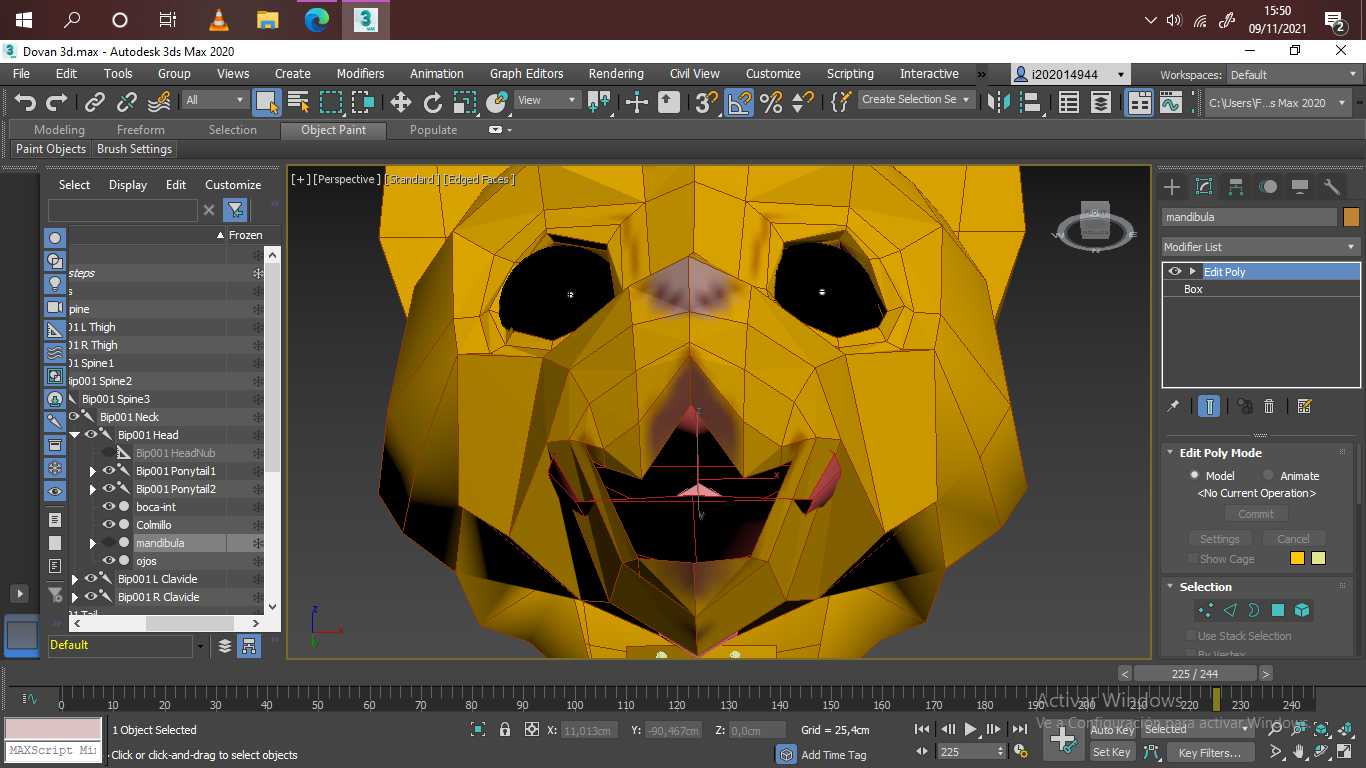1366x768 pixels.
Task: Open the Workspaces Default dropdown
Action: point(1293,75)
